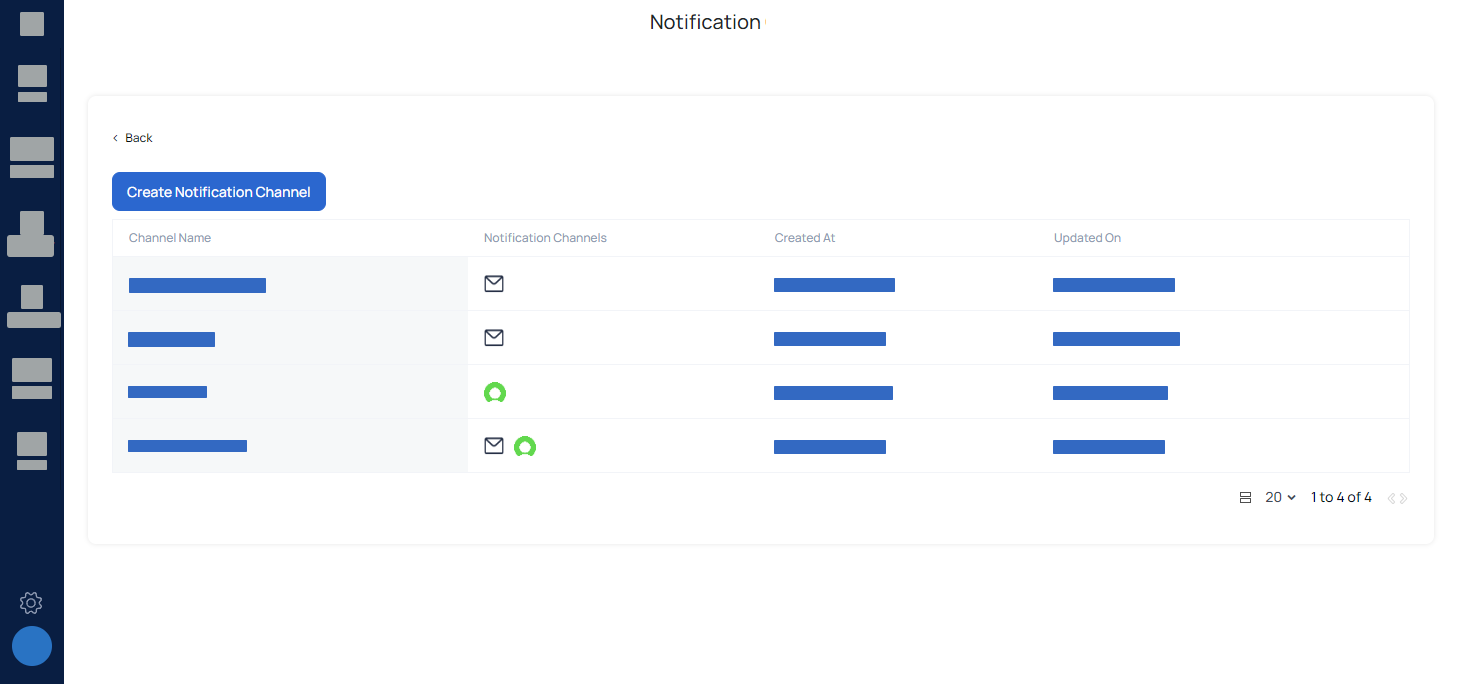This screenshot has width=1482, height=684.
Task: Go to the previous page with left chevron
Action: (x=1391, y=498)
